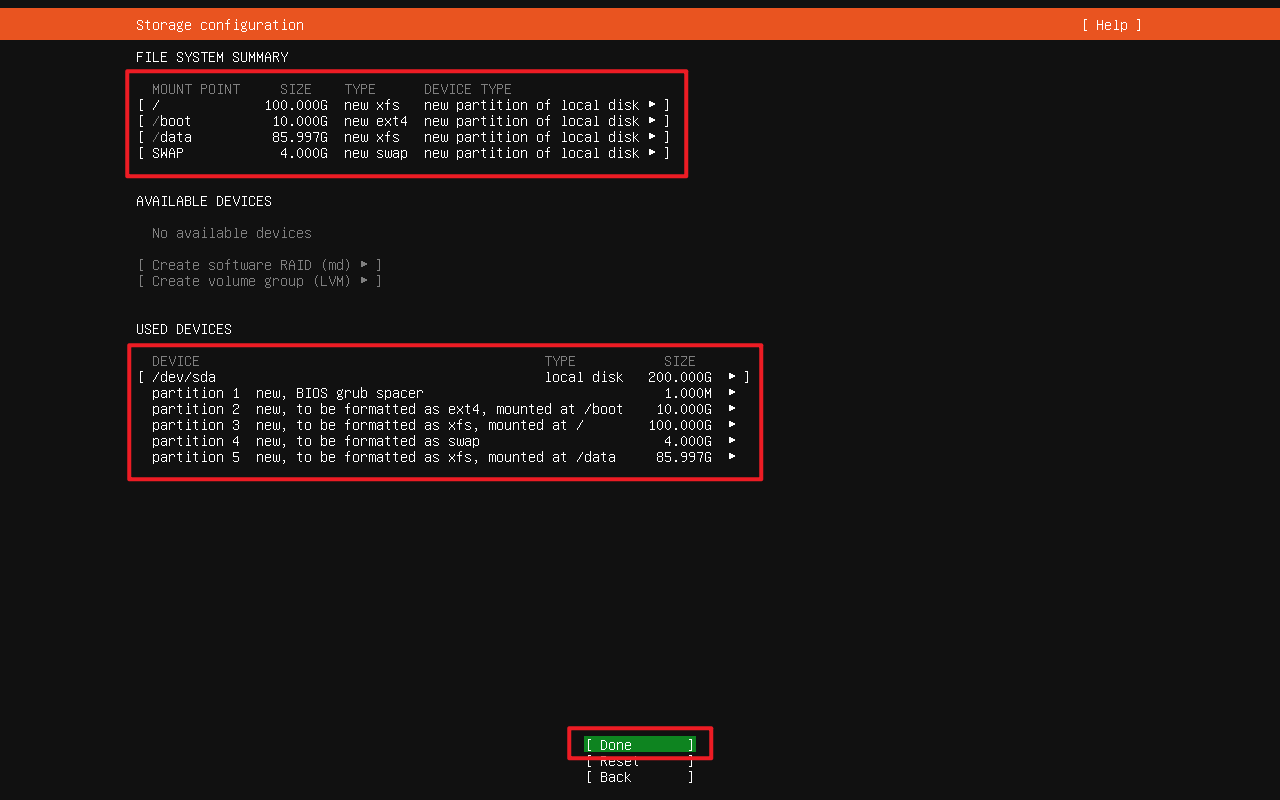Select the /boot mount point text
Image resolution: width=1280 pixels, height=800 pixels.
tap(172, 121)
